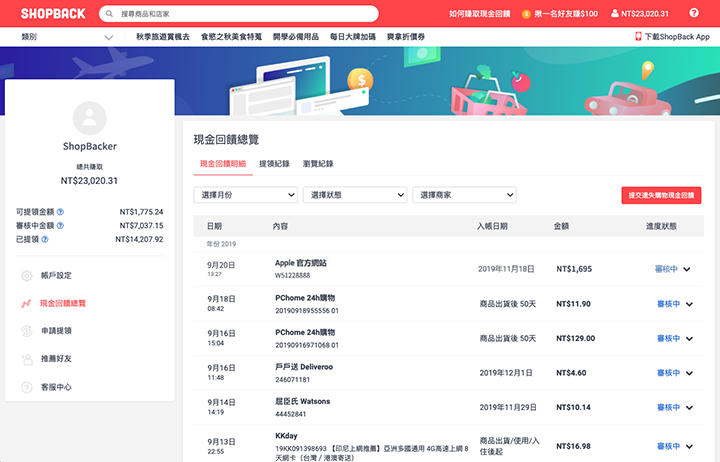Open the 選擇狀態 dropdown

(355, 195)
